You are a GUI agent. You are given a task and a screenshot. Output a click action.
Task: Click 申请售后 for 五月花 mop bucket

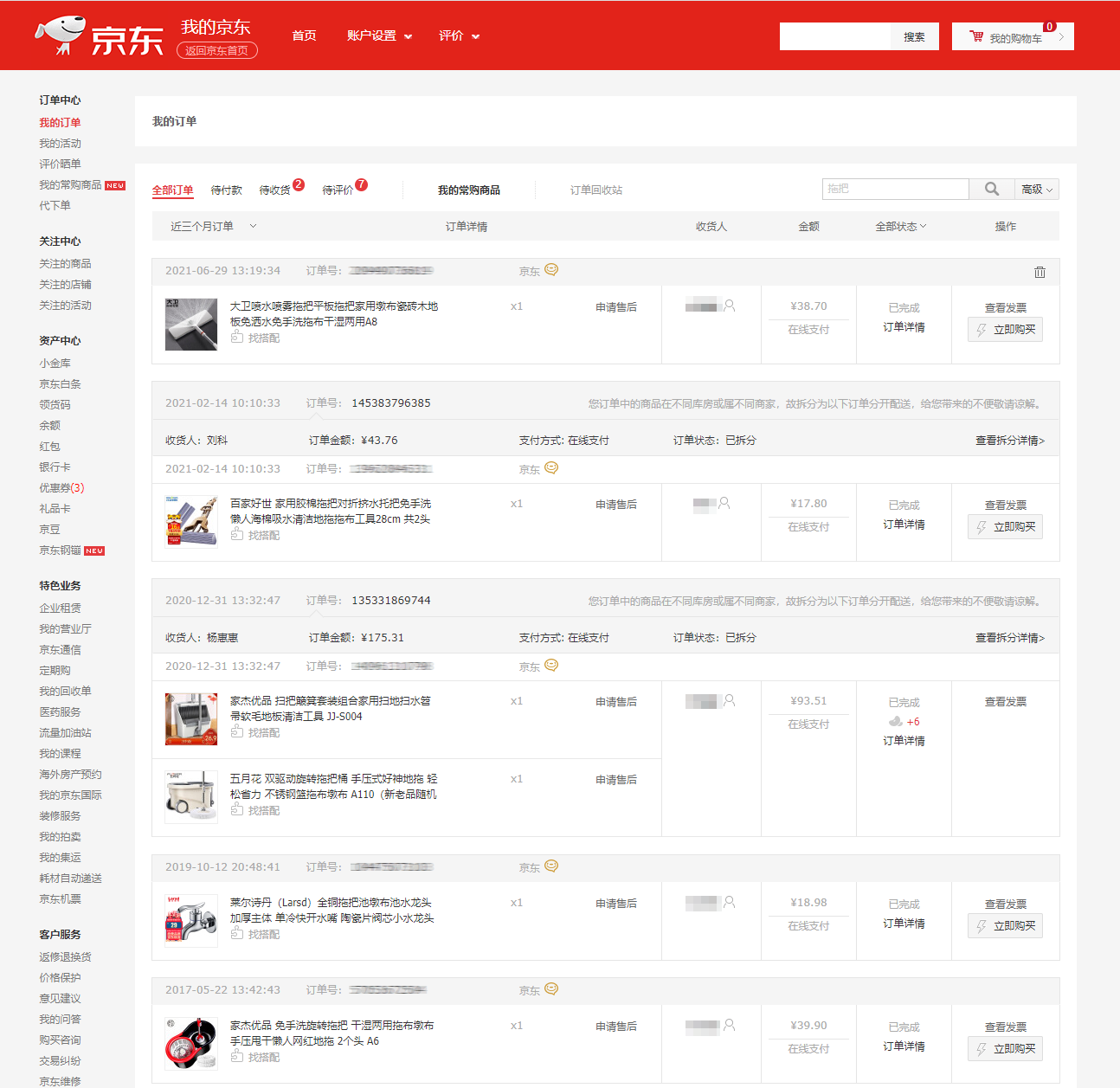[616, 779]
